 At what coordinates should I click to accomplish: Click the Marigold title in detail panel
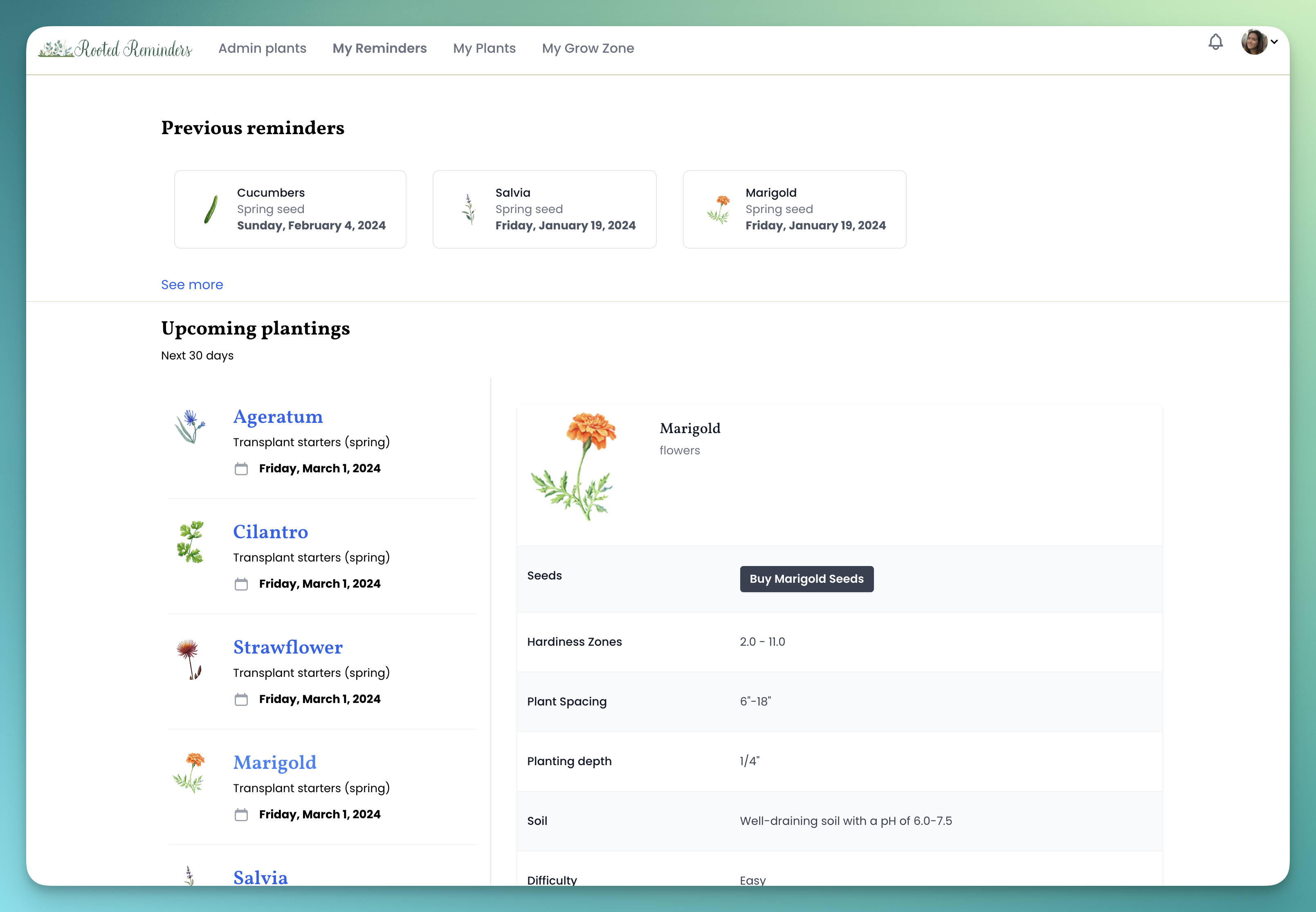(x=690, y=429)
